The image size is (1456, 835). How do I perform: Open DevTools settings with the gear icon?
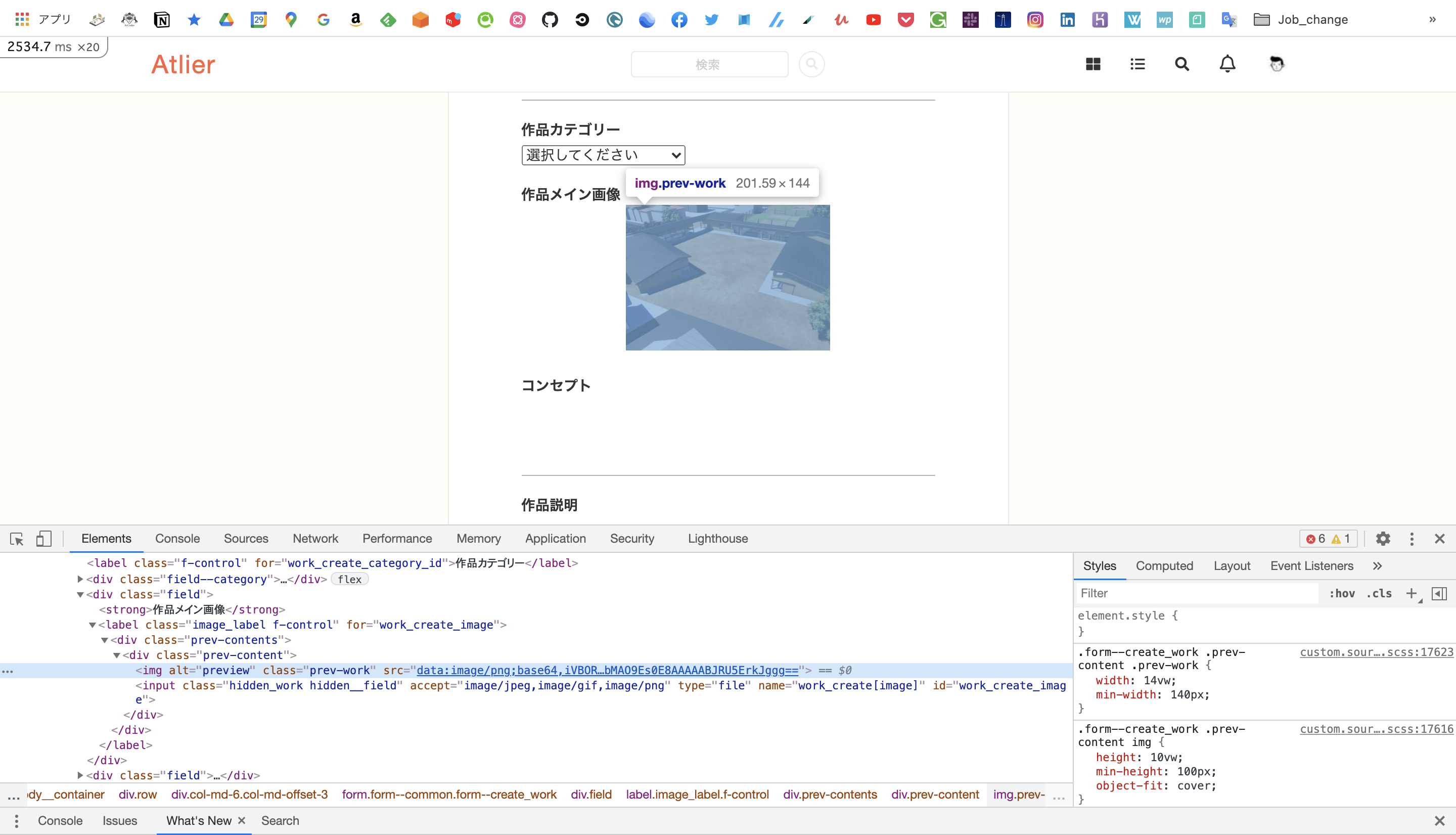click(1383, 539)
